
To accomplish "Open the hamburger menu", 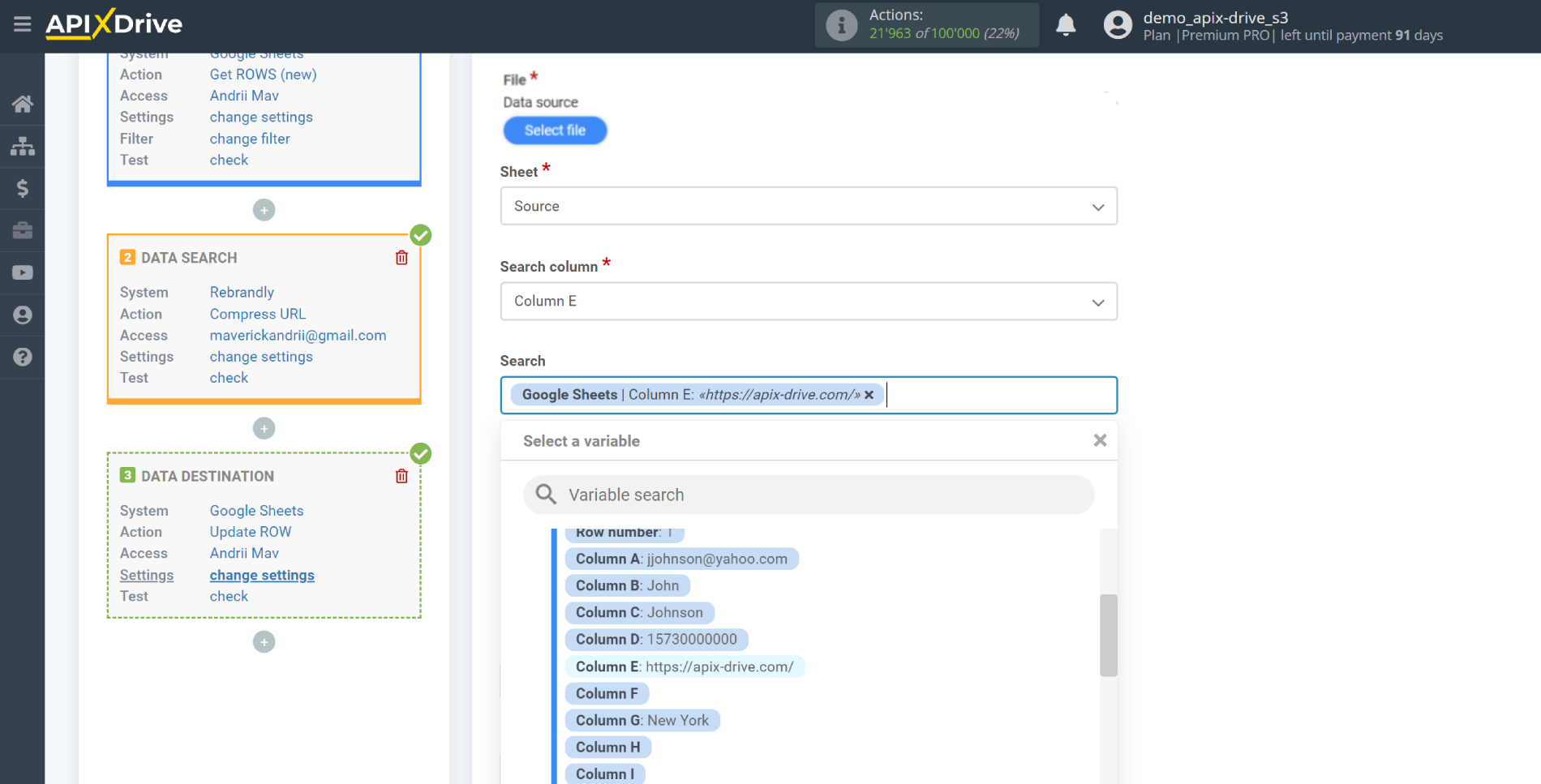I will (x=22, y=24).
